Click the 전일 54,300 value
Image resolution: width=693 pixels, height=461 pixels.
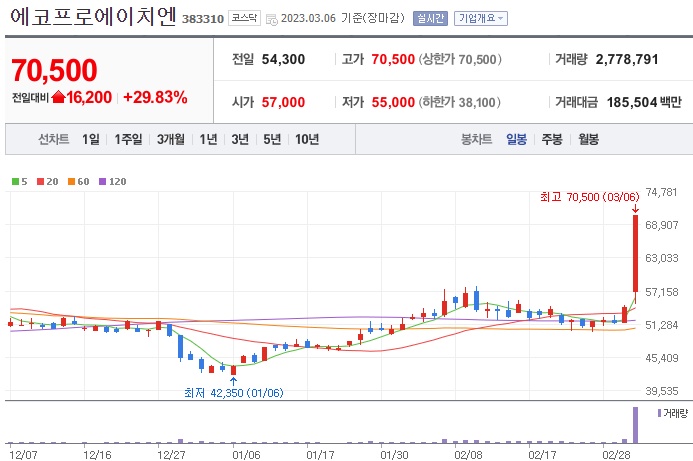[x=283, y=59]
